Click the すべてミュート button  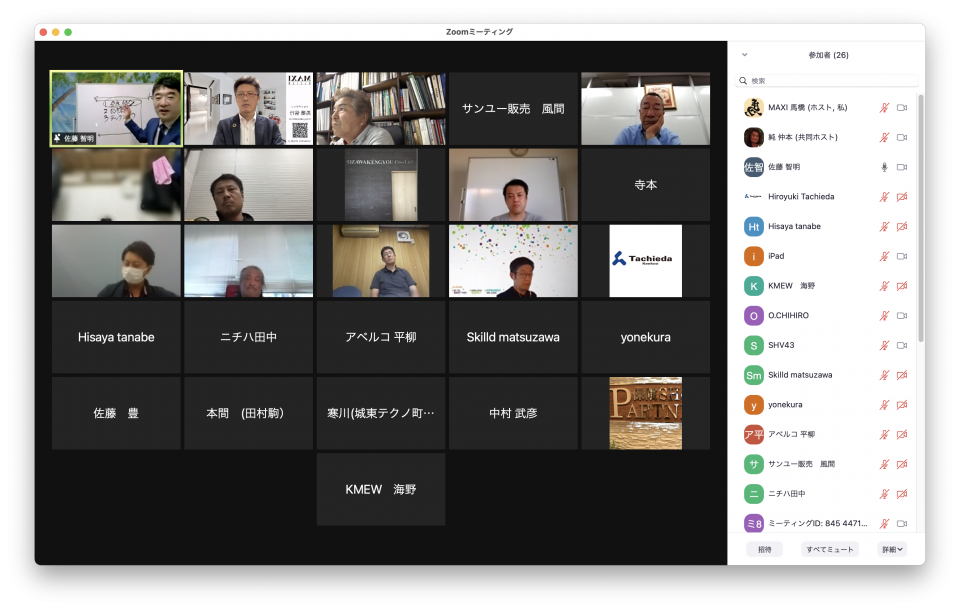point(829,549)
